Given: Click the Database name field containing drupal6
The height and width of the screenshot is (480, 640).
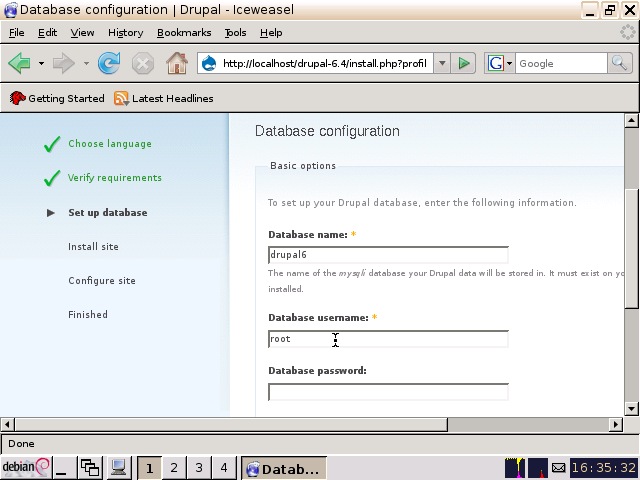Looking at the screenshot, I should (388, 255).
